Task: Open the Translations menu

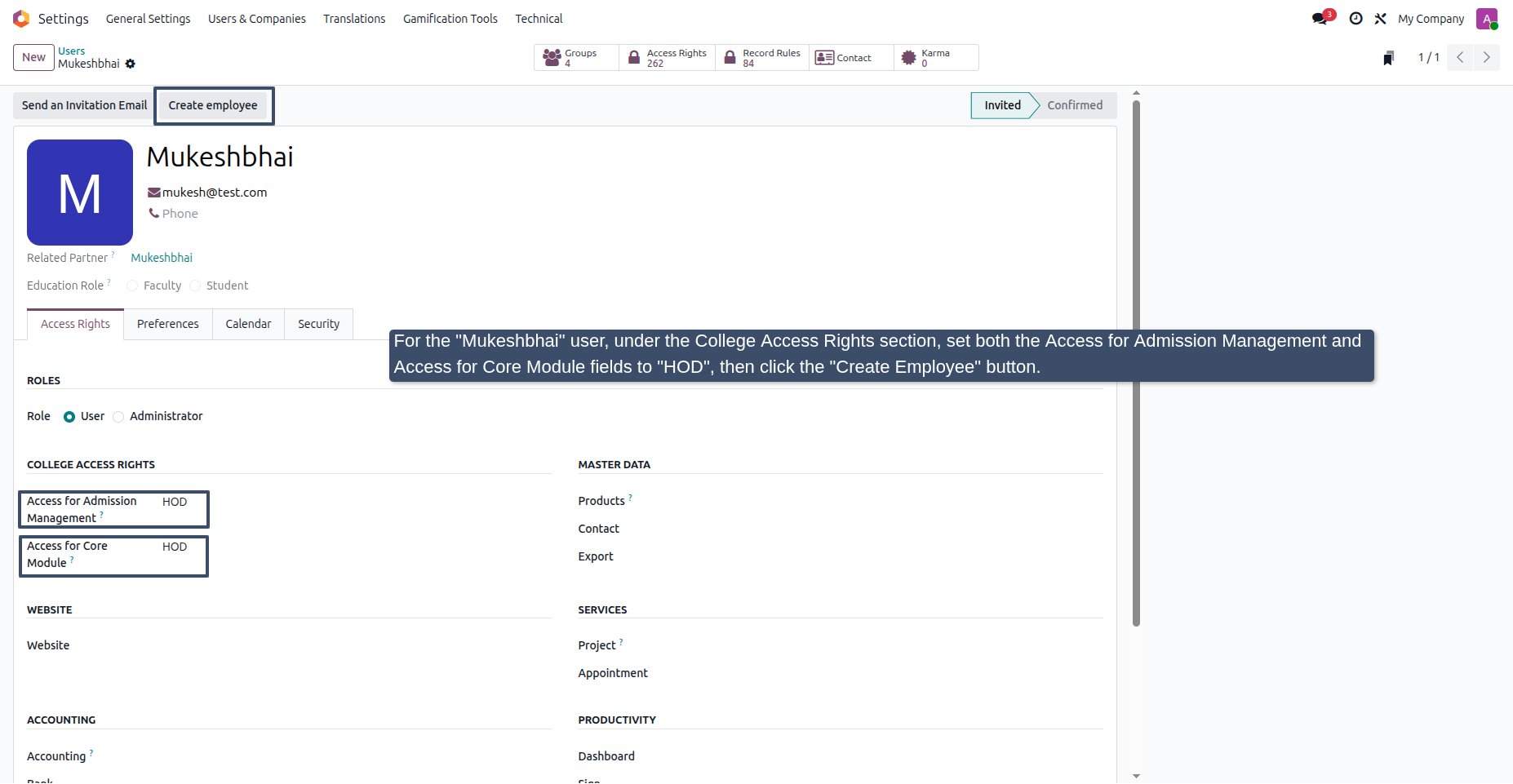Action: 354,19
